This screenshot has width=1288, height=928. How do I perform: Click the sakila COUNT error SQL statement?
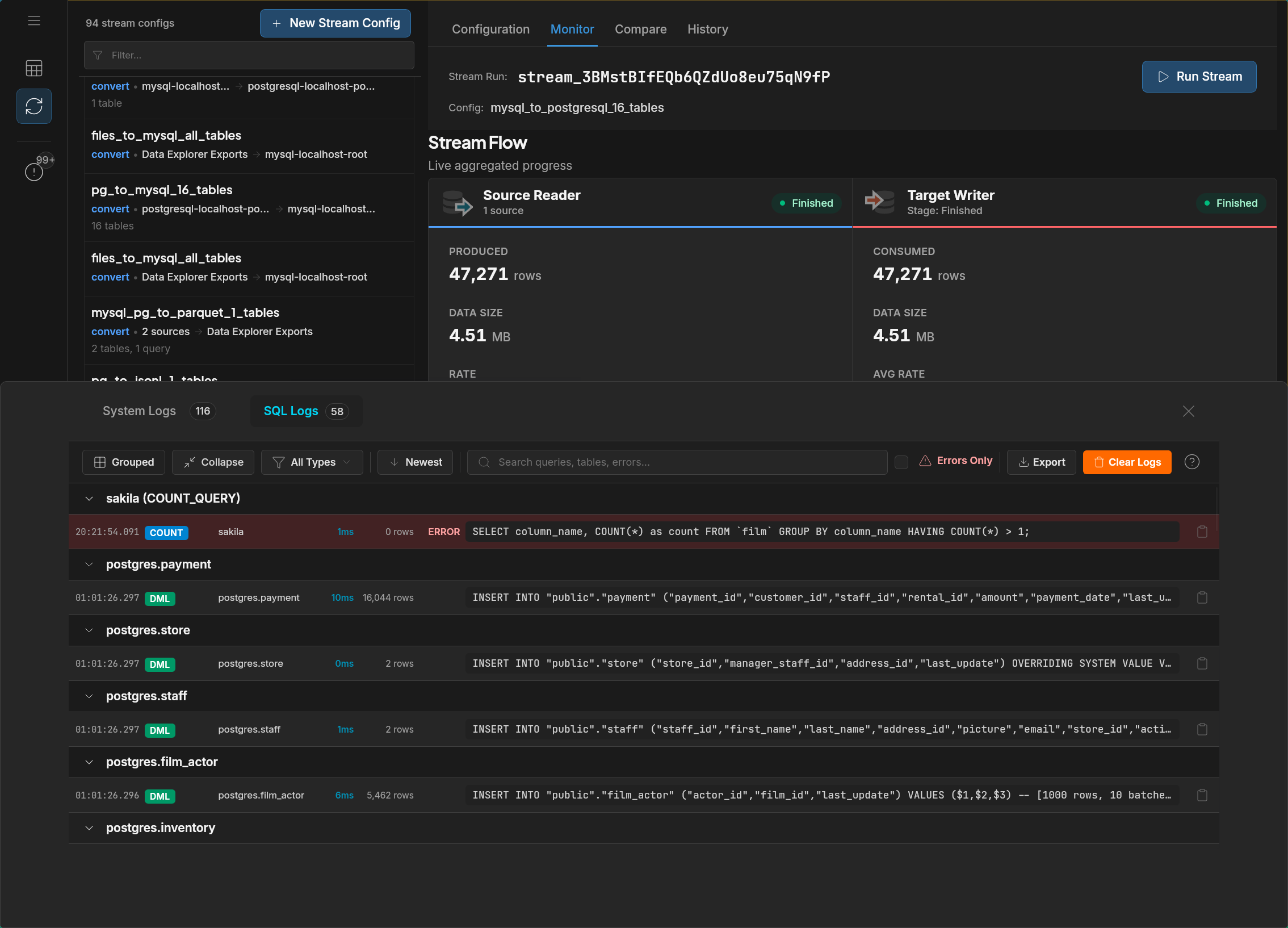(823, 532)
